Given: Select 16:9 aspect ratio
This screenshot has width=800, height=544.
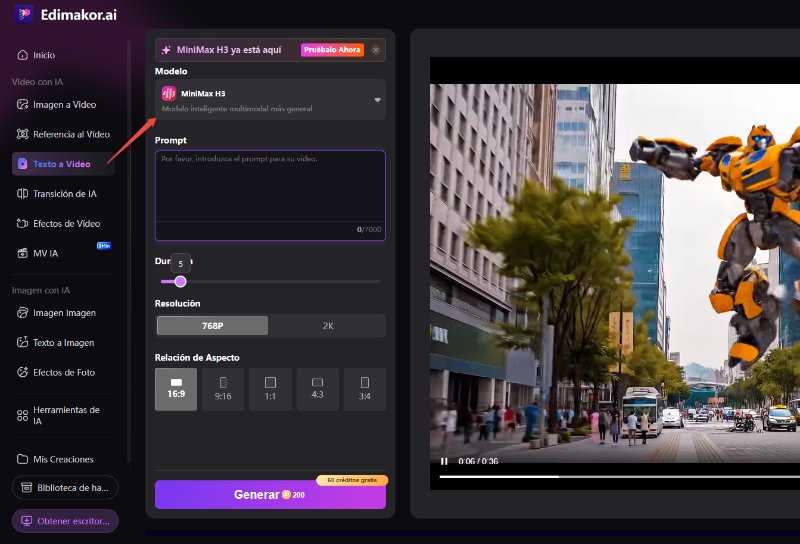Looking at the screenshot, I should [x=176, y=389].
